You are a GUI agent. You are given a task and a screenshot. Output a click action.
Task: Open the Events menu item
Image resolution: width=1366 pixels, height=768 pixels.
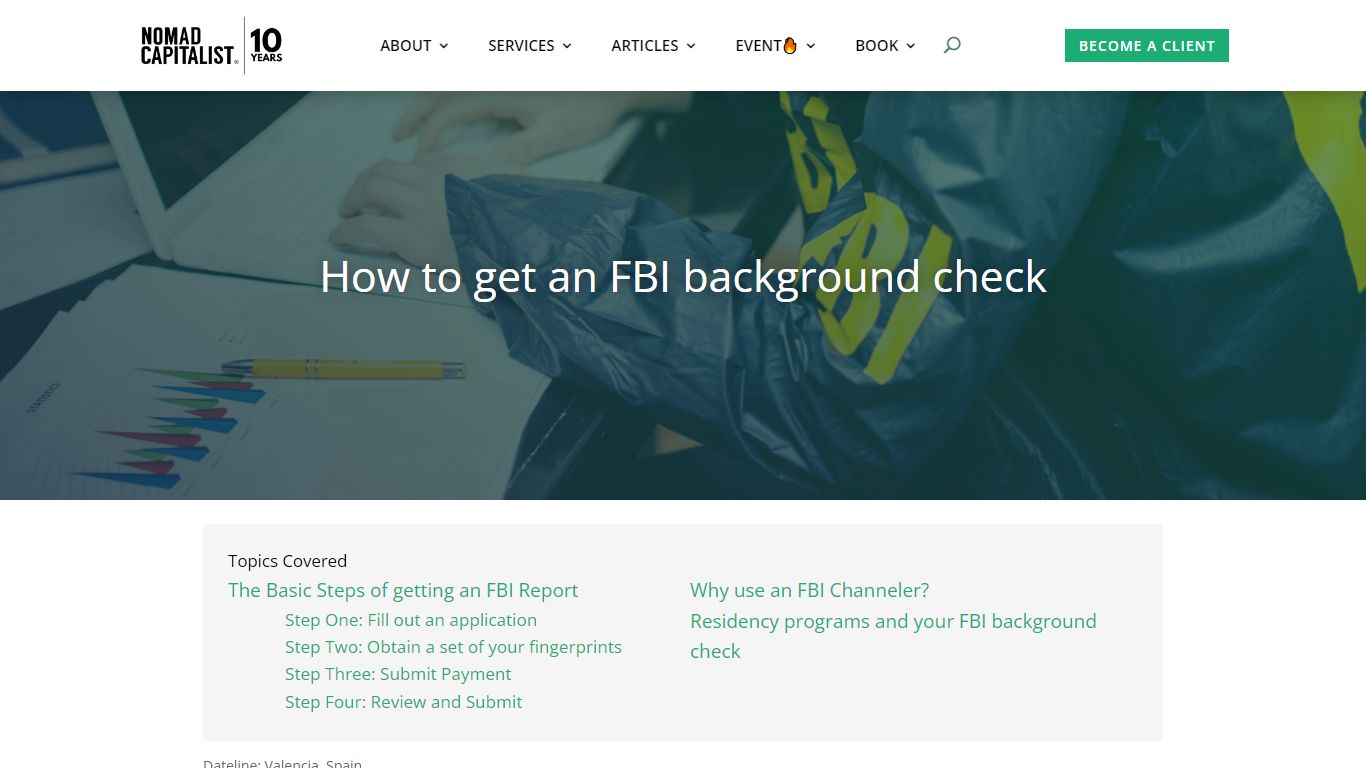[x=766, y=45]
